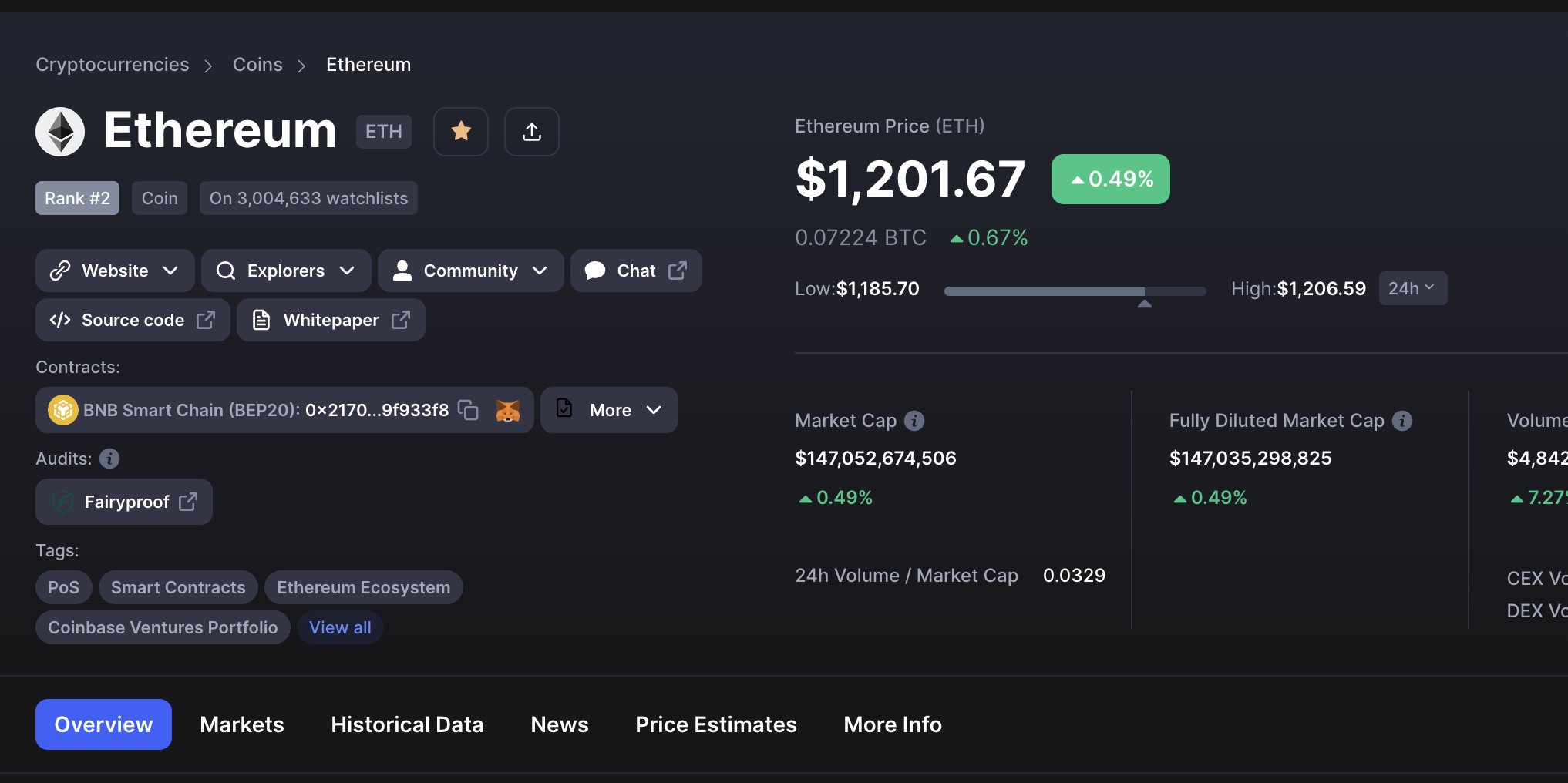Click the green 0.49% price change badge
Screen dimensions: 1568x783
point(1111,179)
